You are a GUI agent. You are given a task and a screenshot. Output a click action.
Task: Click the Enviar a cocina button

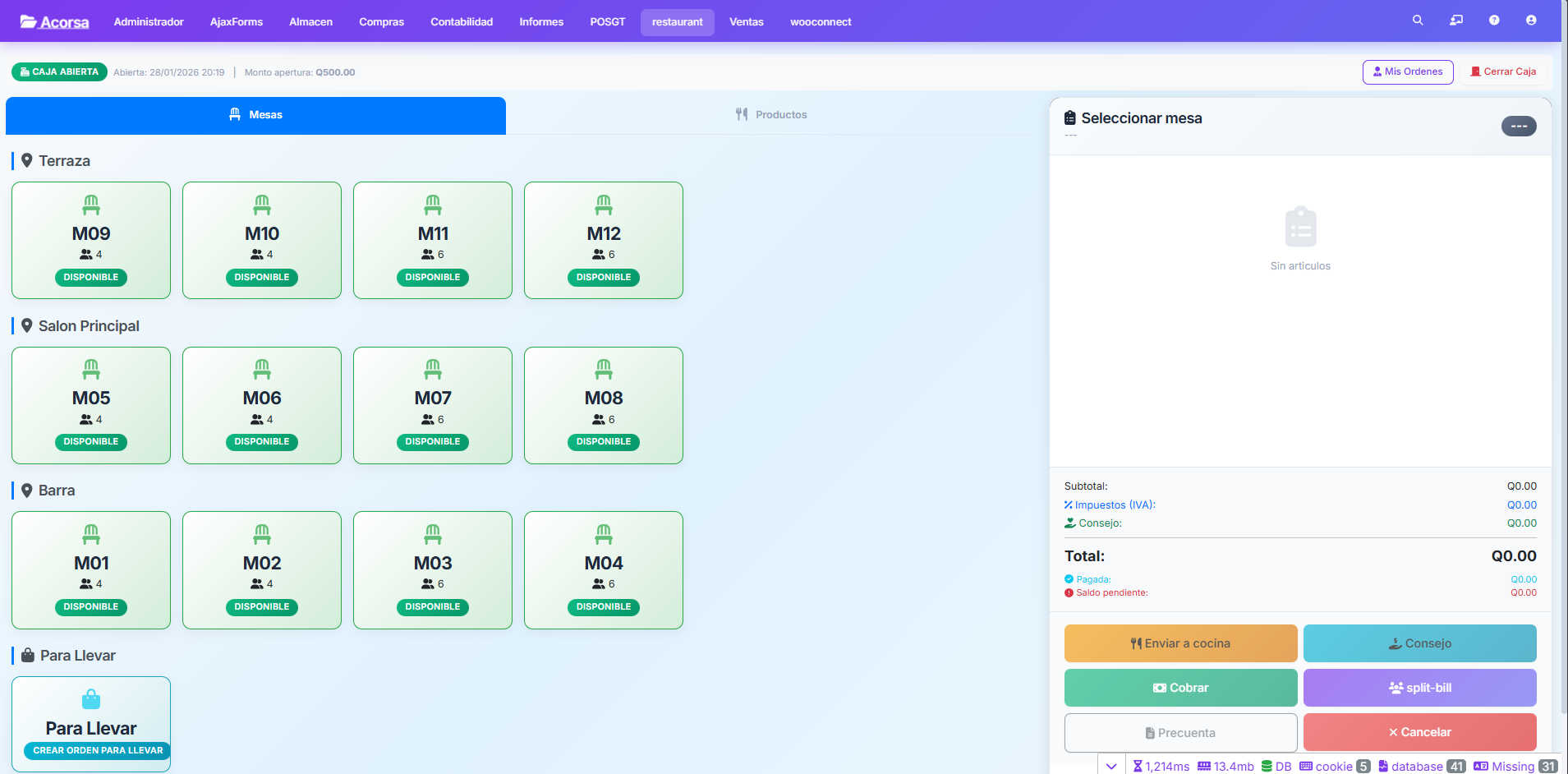[x=1180, y=643]
